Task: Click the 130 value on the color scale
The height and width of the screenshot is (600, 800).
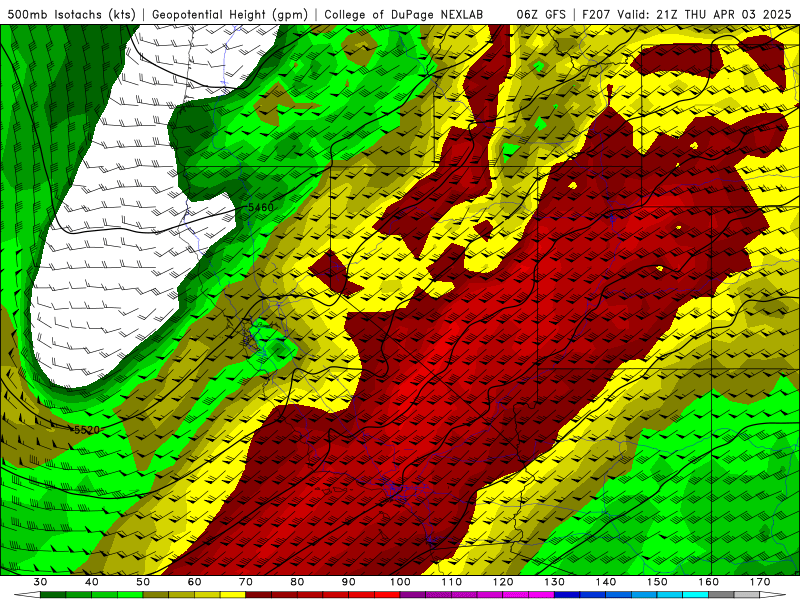Action: pyautogui.click(x=554, y=582)
